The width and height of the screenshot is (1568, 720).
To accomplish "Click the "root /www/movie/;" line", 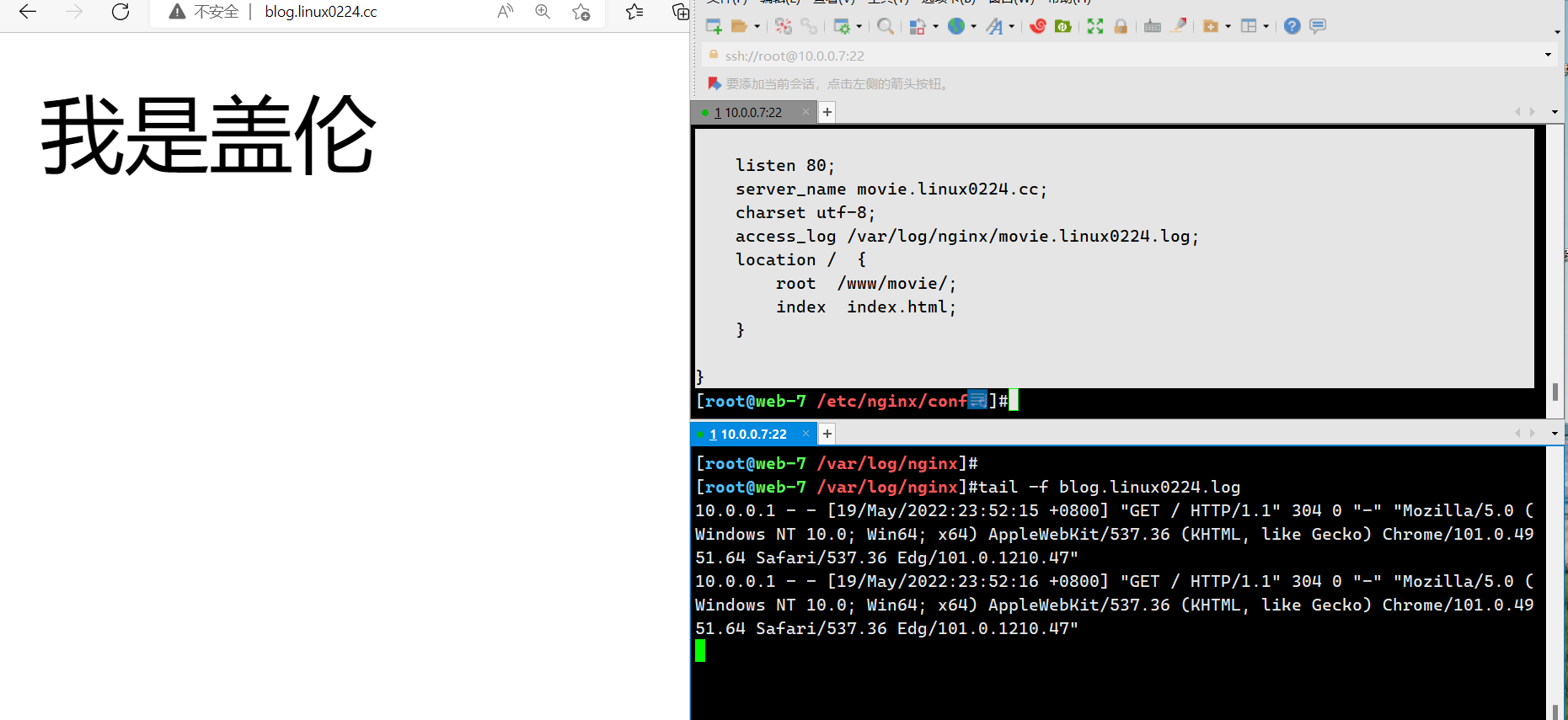I will tap(866, 283).
